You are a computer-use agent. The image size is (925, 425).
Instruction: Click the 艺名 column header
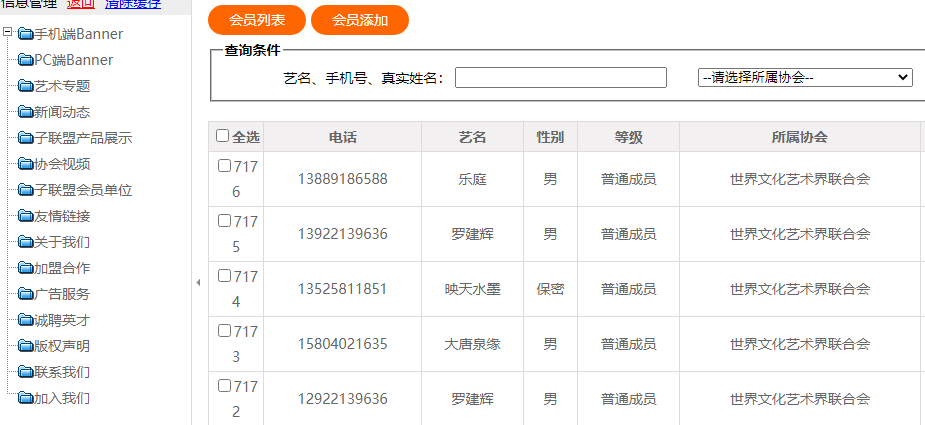tap(473, 137)
